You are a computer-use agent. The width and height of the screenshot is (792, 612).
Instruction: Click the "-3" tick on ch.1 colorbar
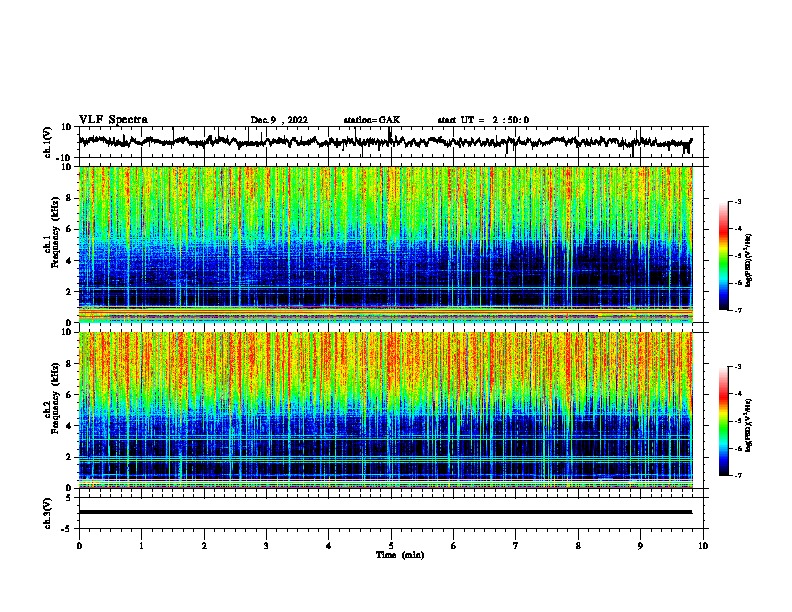[738, 202]
